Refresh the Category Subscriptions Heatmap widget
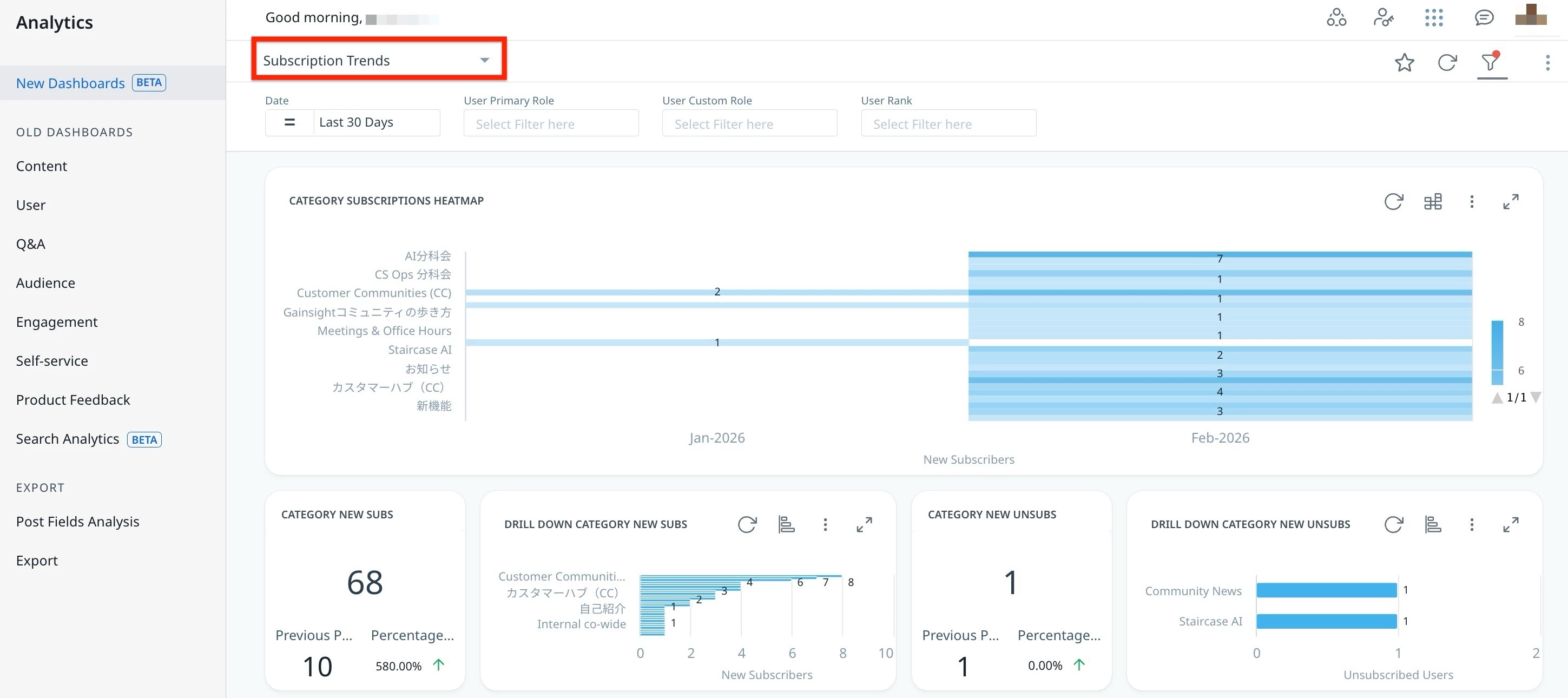Viewport: 1568px width, 698px height. coord(1393,201)
